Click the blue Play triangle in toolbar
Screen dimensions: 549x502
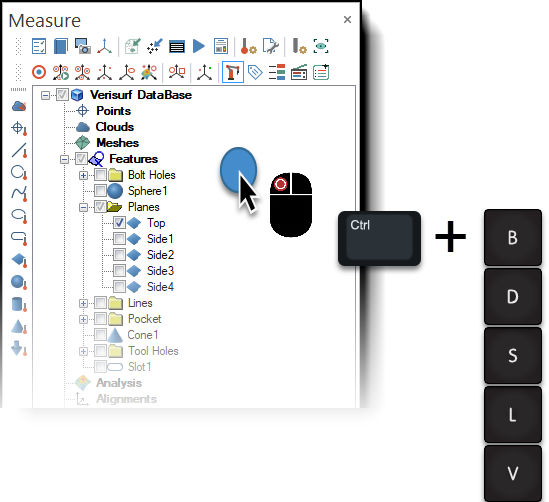199,46
